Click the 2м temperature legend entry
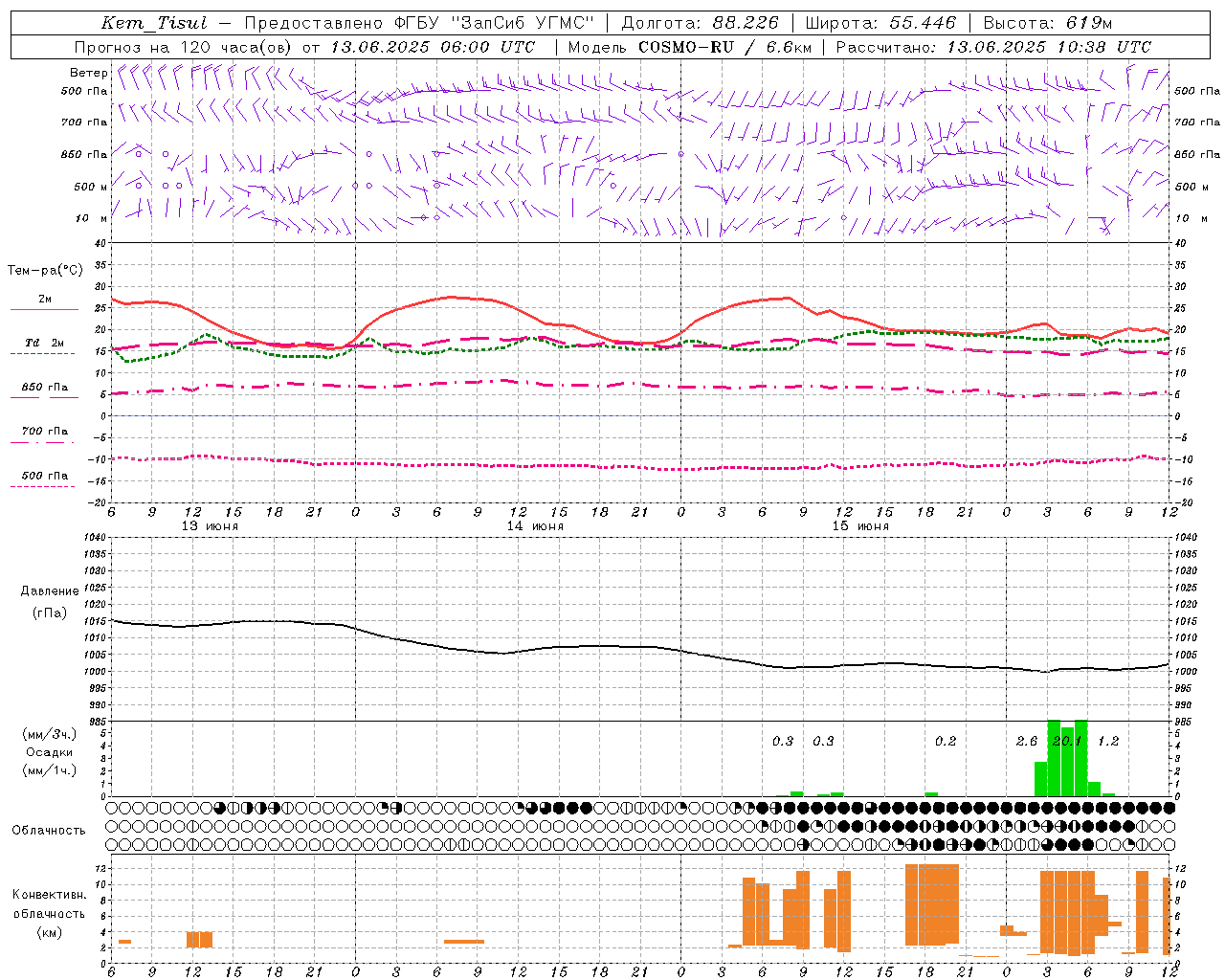Image resolution: width=1225 pixels, height=980 pixels. pyautogui.click(x=45, y=300)
